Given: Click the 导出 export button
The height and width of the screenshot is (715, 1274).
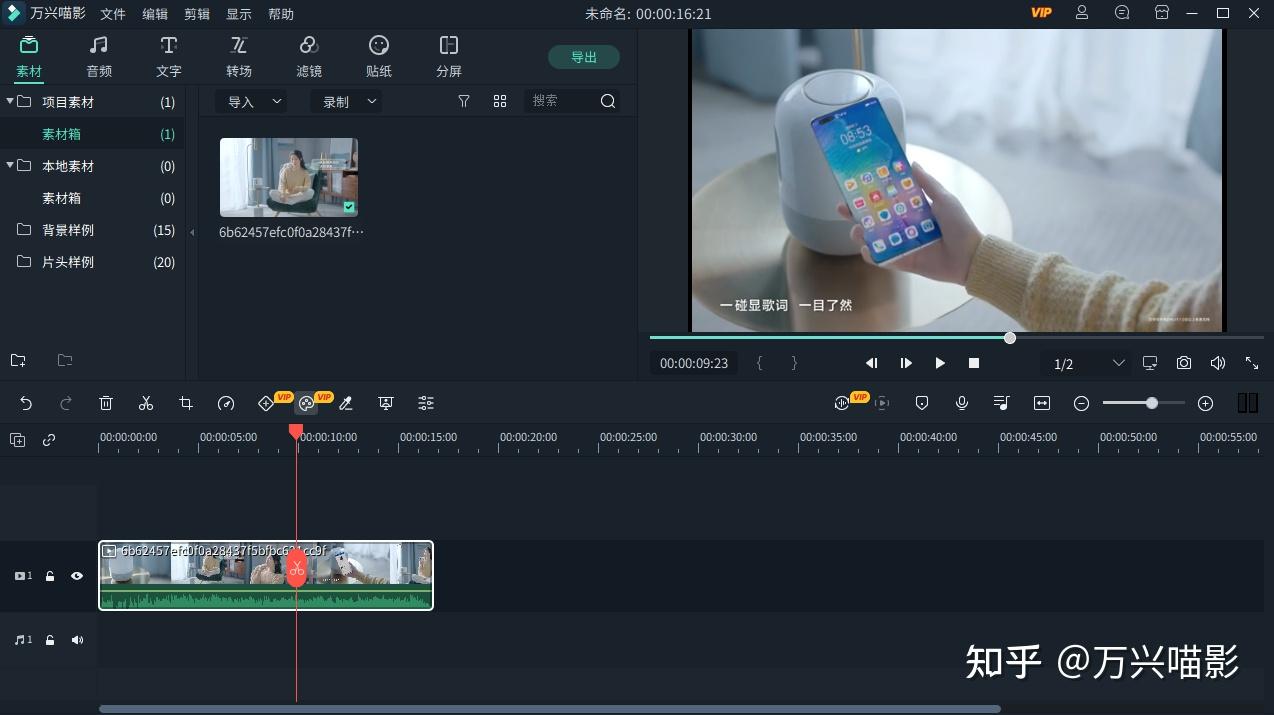Looking at the screenshot, I should point(584,57).
